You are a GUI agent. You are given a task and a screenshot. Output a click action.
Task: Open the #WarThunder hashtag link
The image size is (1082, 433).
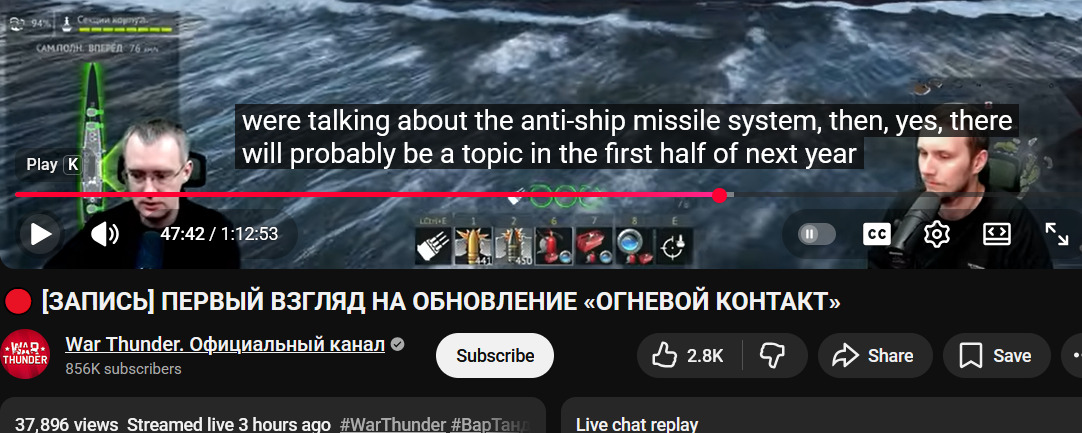click(x=392, y=424)
